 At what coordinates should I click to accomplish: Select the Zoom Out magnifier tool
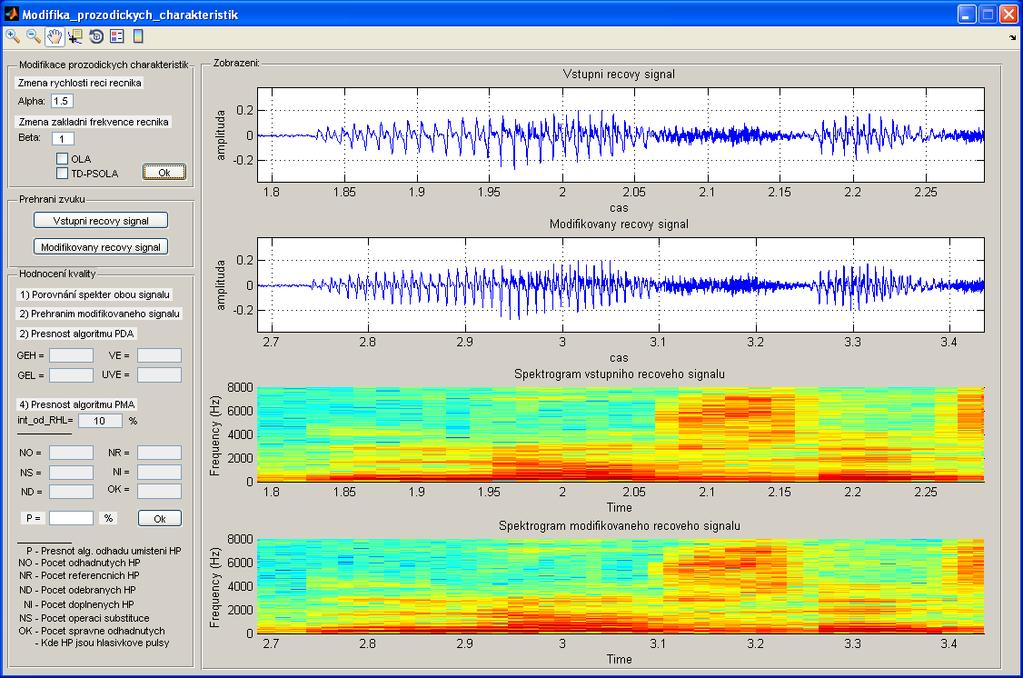(x=33, y=37)
